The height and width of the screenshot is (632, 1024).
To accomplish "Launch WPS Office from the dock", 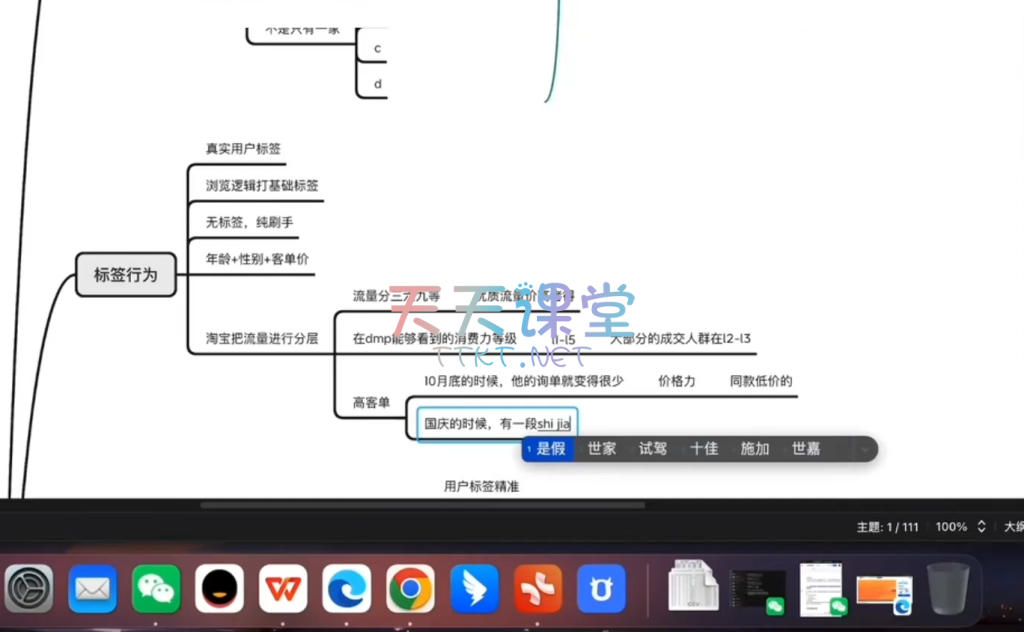I will [283, 588].
